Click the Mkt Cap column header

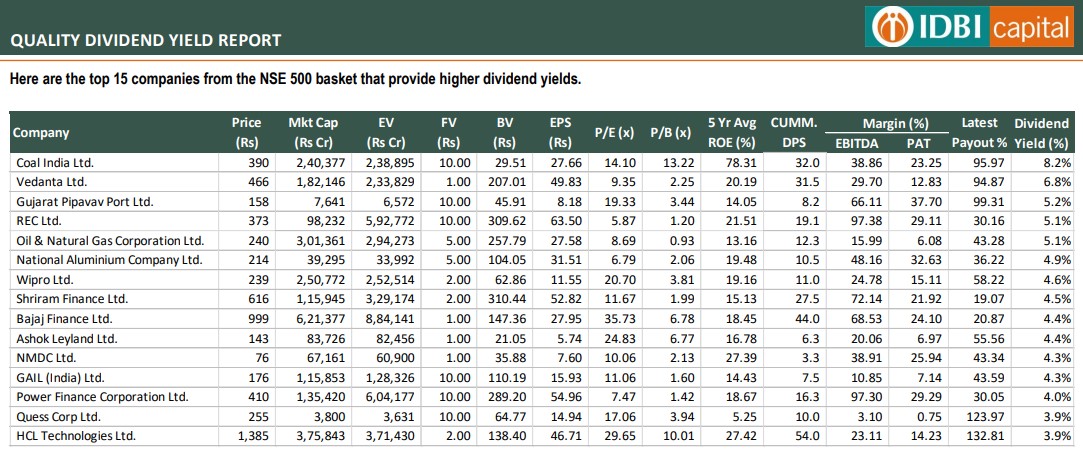pyautogui.click(x=313, y=132)
